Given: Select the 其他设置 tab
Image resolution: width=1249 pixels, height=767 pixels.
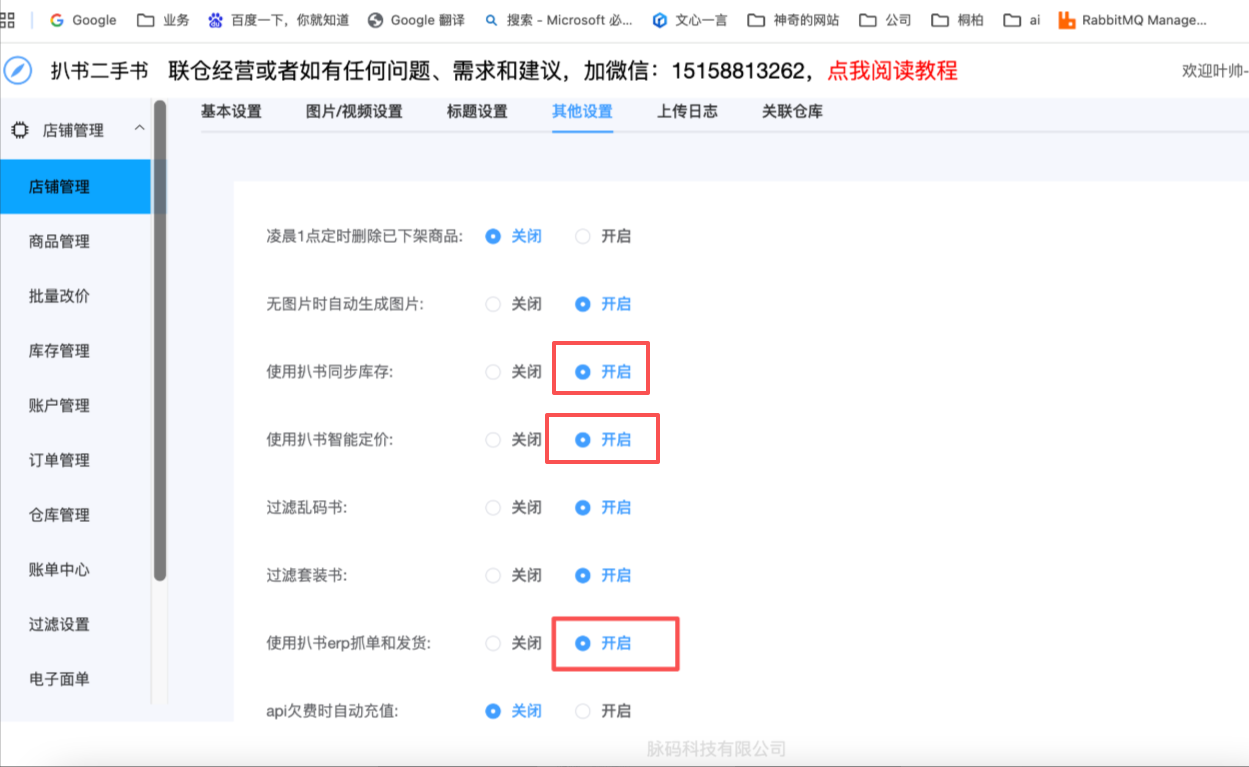Looking at the screenshot, I should click(x=582, y=112).
